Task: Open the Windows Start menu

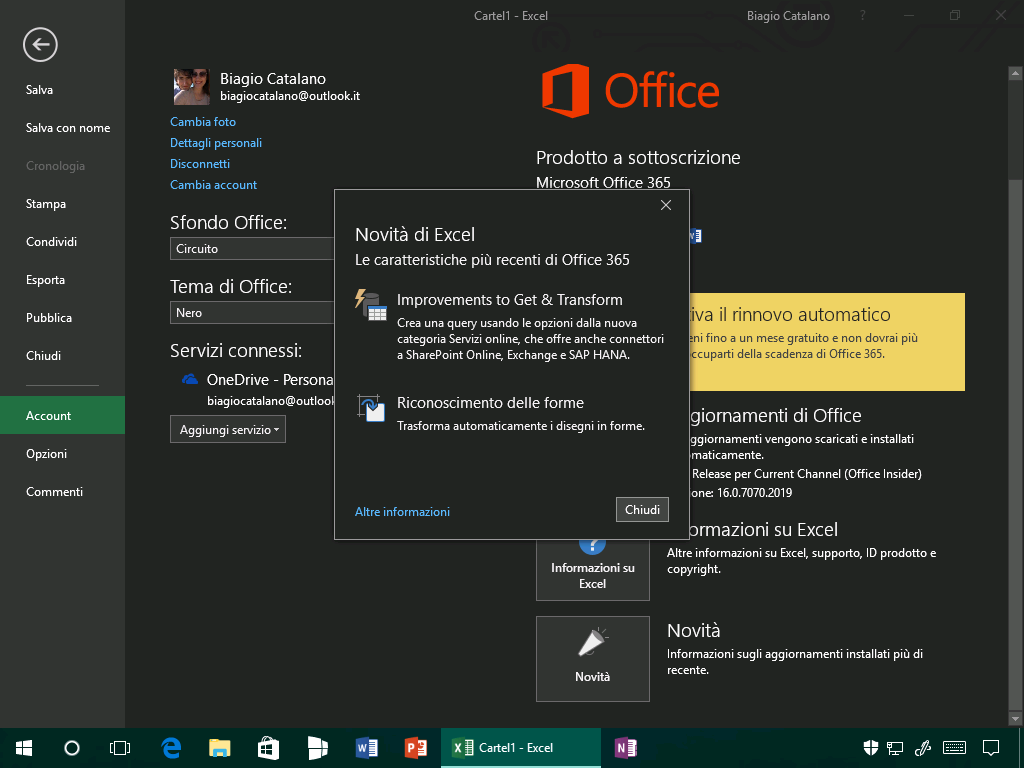Action: 24,748
